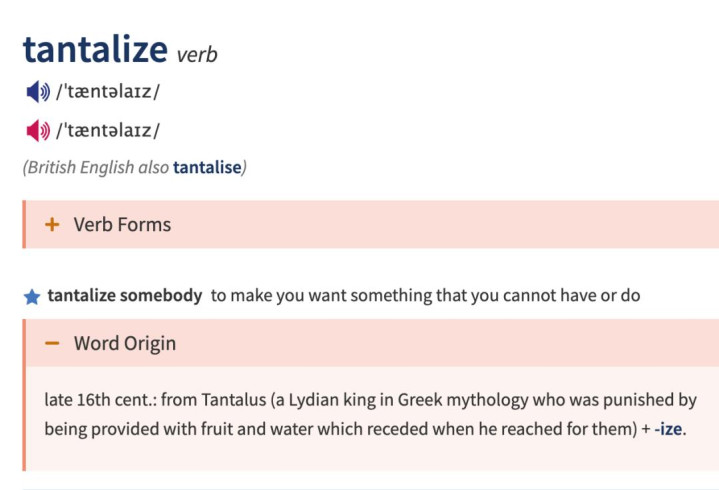The height and width of the screenshot is (490, 719).
Task: Collapse the Word Origin section title
Action: click(124, 344)
